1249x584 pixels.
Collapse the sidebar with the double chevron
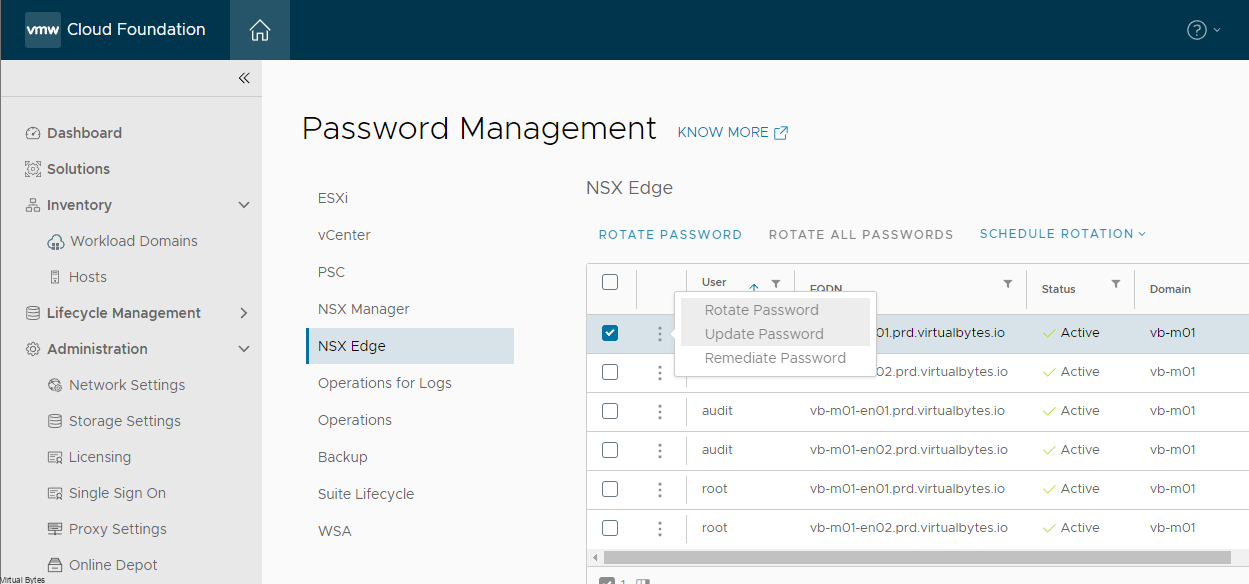point(242,77)
